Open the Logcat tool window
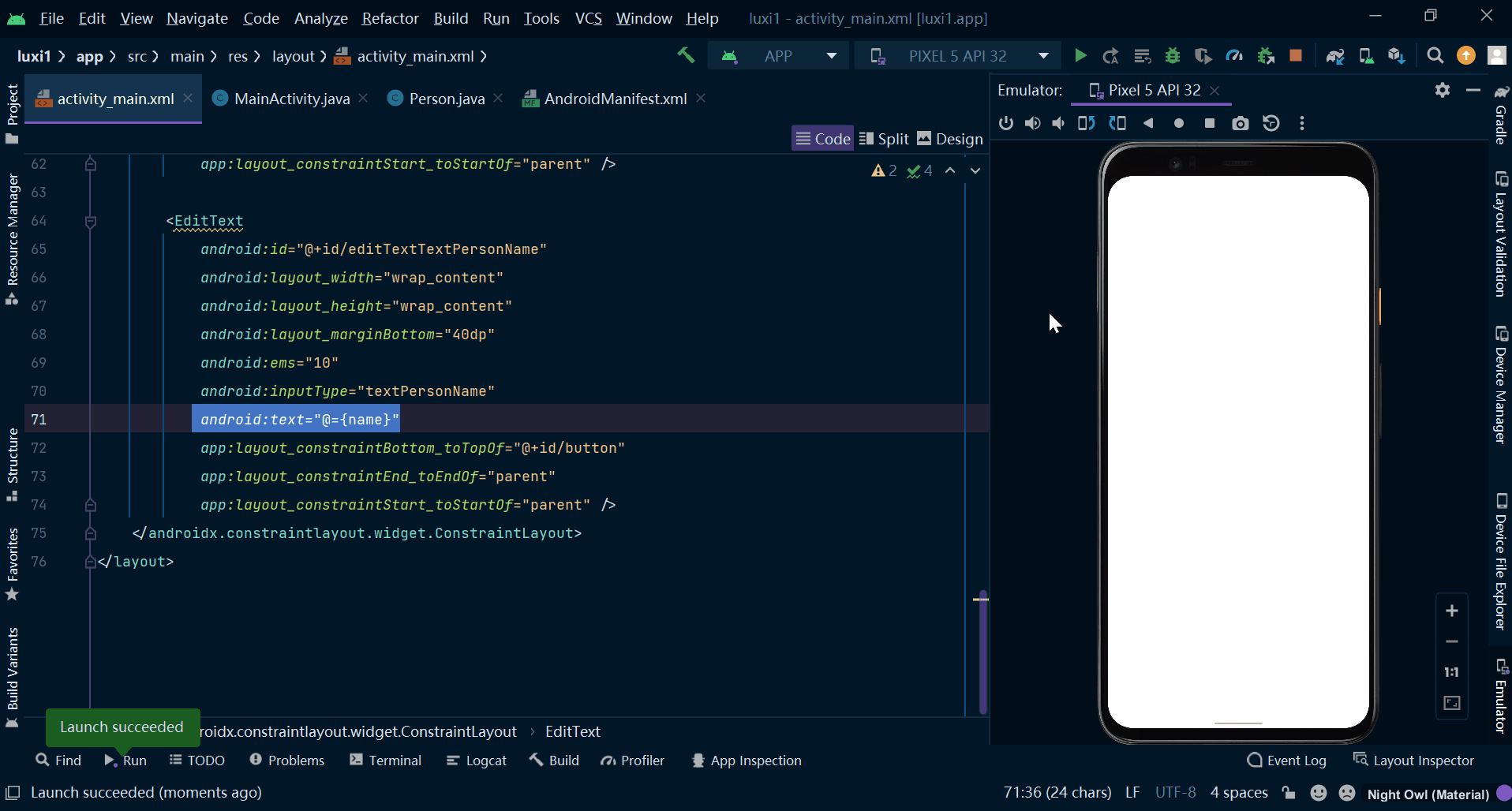This screenshot has width=1512, height=811. coord(477,761)
